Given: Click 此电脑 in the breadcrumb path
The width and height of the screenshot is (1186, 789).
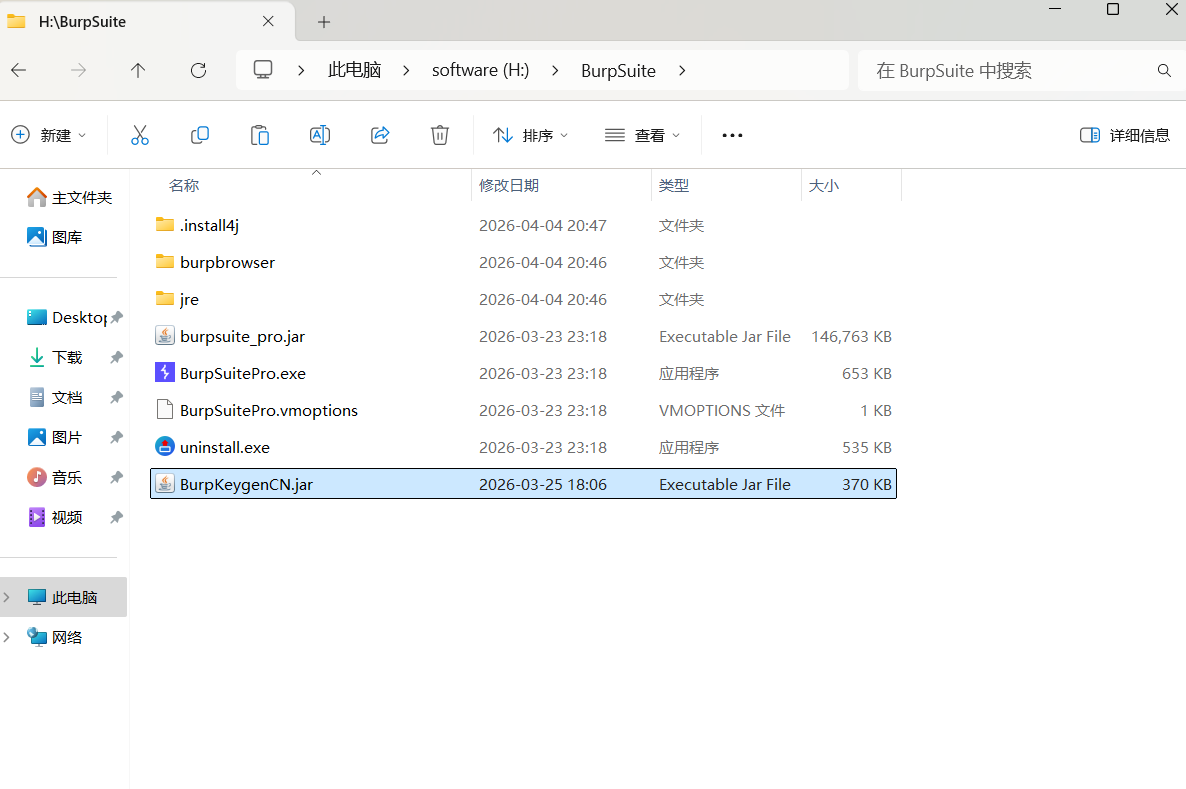Looking at the screenshot, I should (354, 70).
